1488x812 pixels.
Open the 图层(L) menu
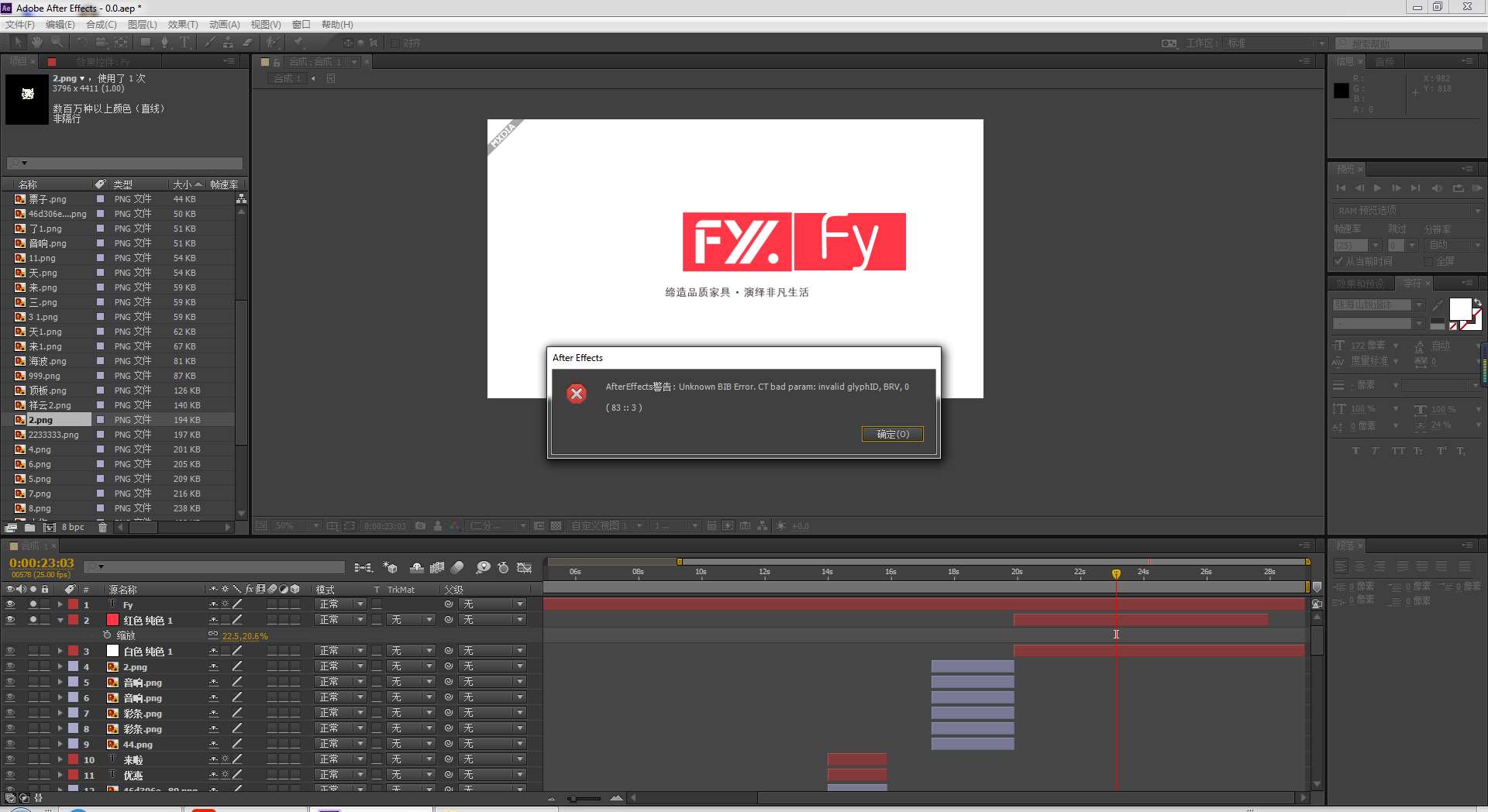coord(143,25)
